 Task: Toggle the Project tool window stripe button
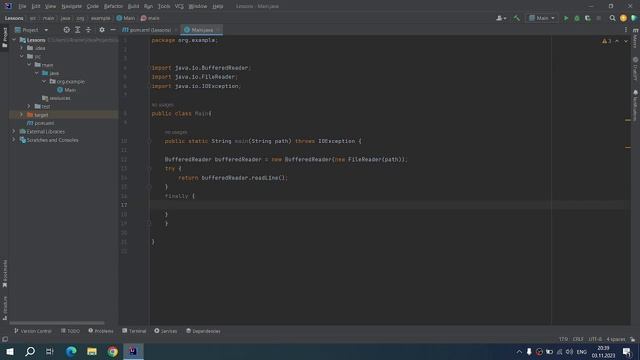pos(5,38)
